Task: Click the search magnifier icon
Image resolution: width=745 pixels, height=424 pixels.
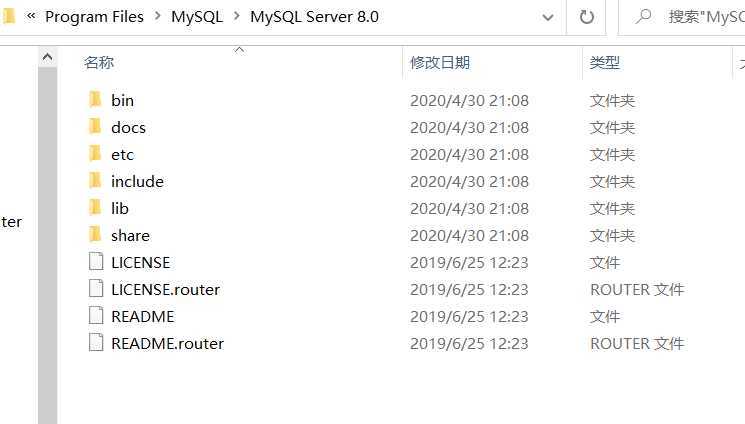Action: tap(643, 17)
